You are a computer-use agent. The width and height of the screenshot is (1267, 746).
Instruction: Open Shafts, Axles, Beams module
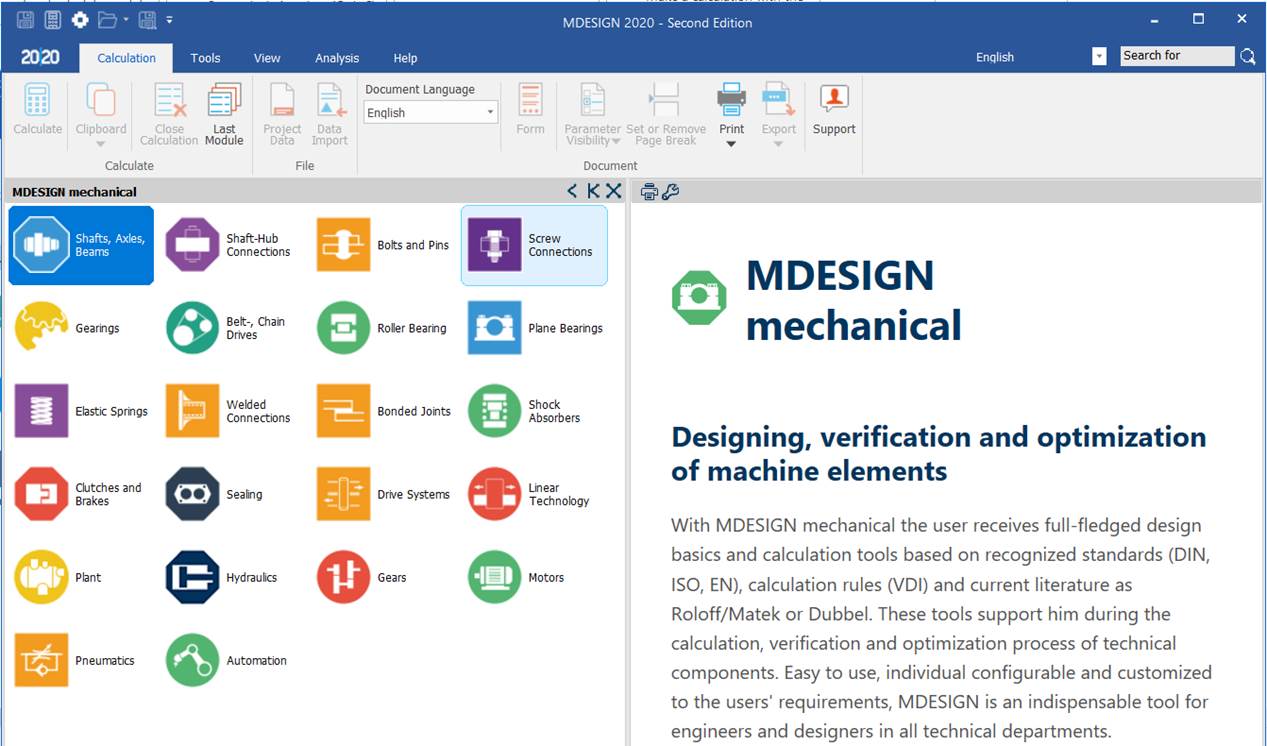click(81, 245)
